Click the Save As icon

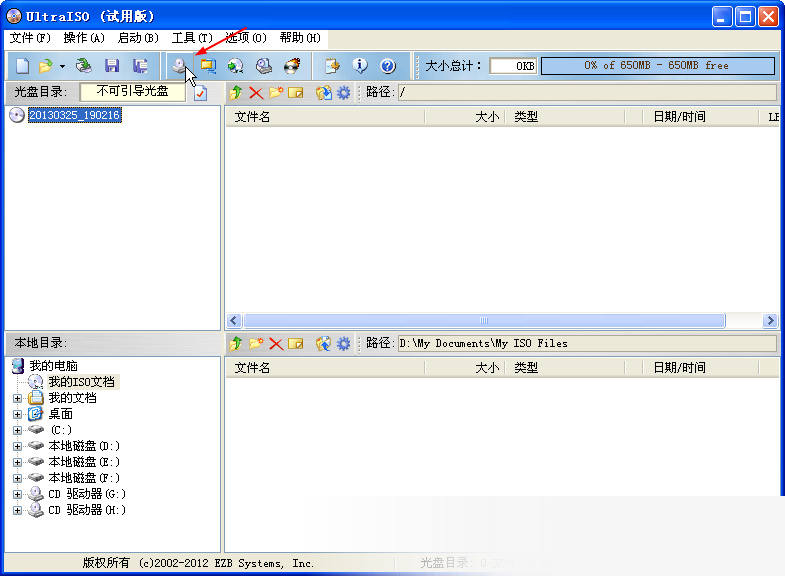(140, 66)
